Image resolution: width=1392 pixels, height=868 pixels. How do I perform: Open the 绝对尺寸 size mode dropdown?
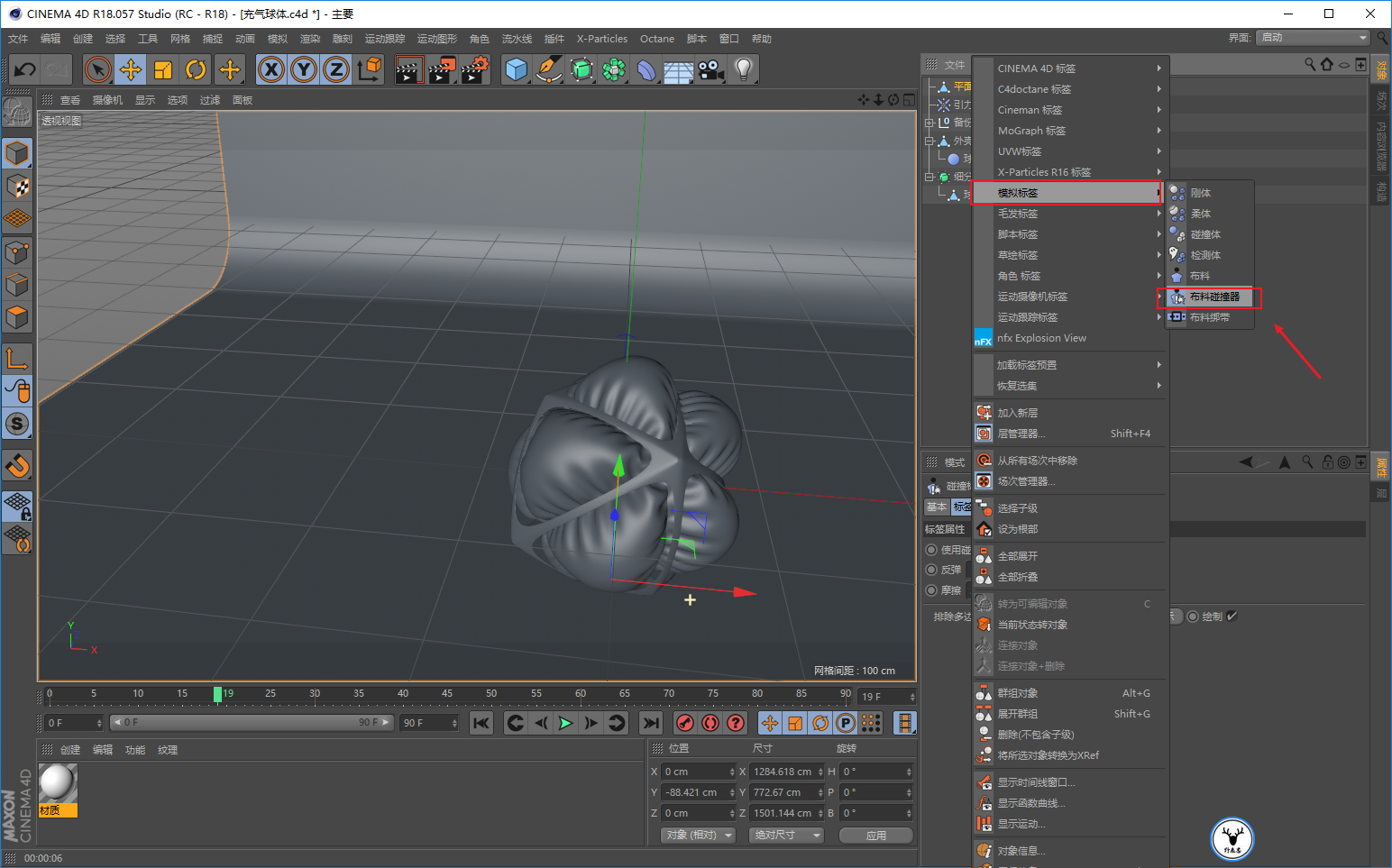786,836
